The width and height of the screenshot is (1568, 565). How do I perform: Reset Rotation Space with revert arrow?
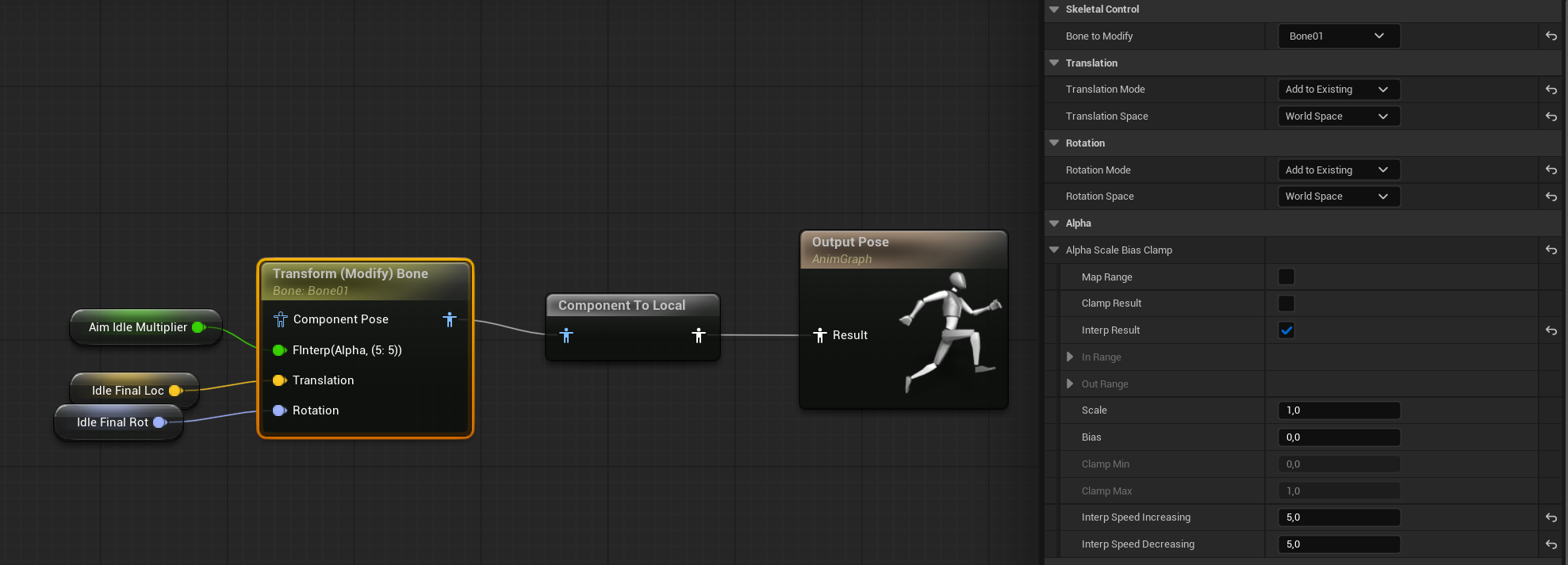click(x=1551, y=197)
